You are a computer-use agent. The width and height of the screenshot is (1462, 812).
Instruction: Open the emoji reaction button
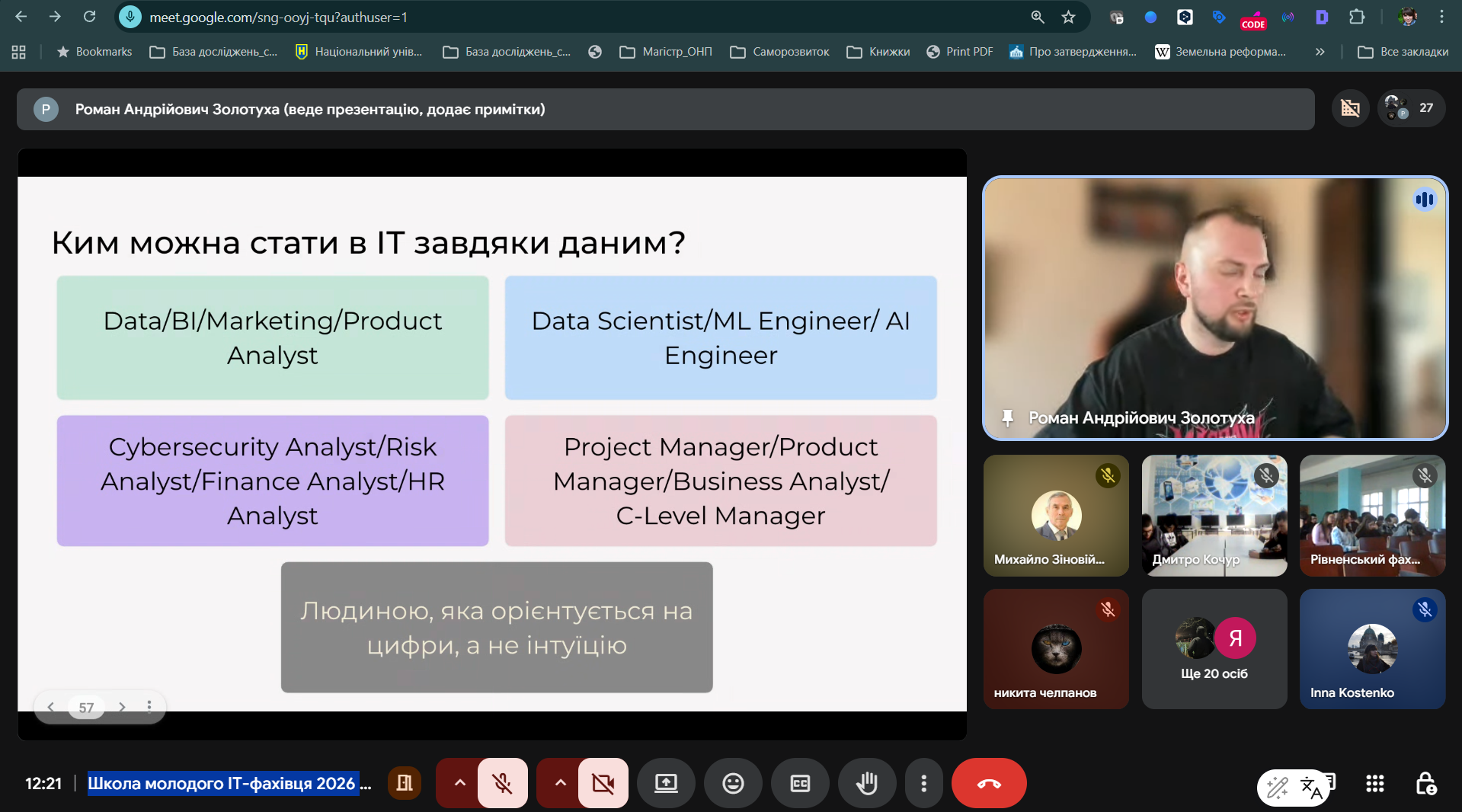(733, 783)
